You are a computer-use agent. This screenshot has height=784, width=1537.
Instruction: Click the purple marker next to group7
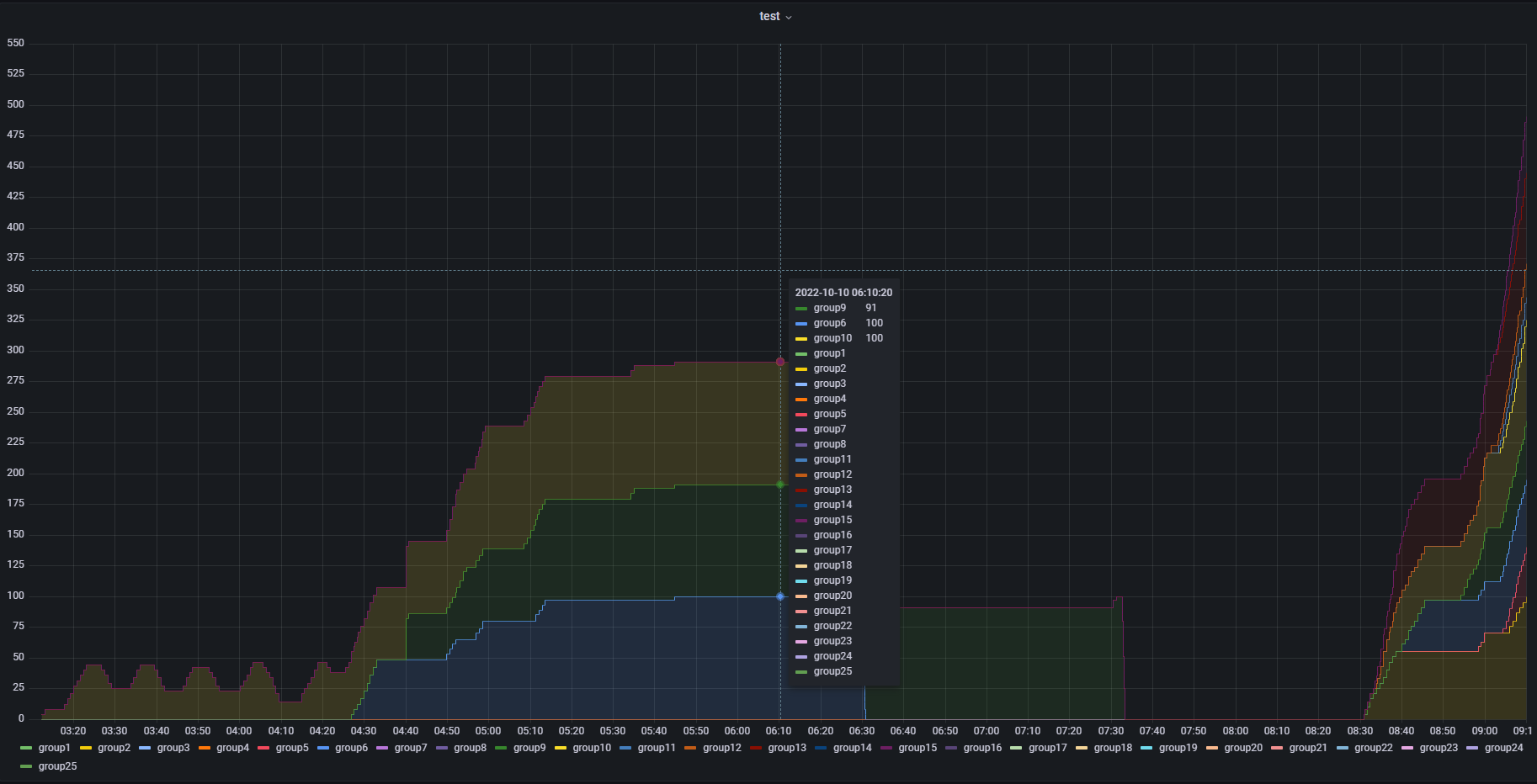pyautogui.click(x=383, y=748)
